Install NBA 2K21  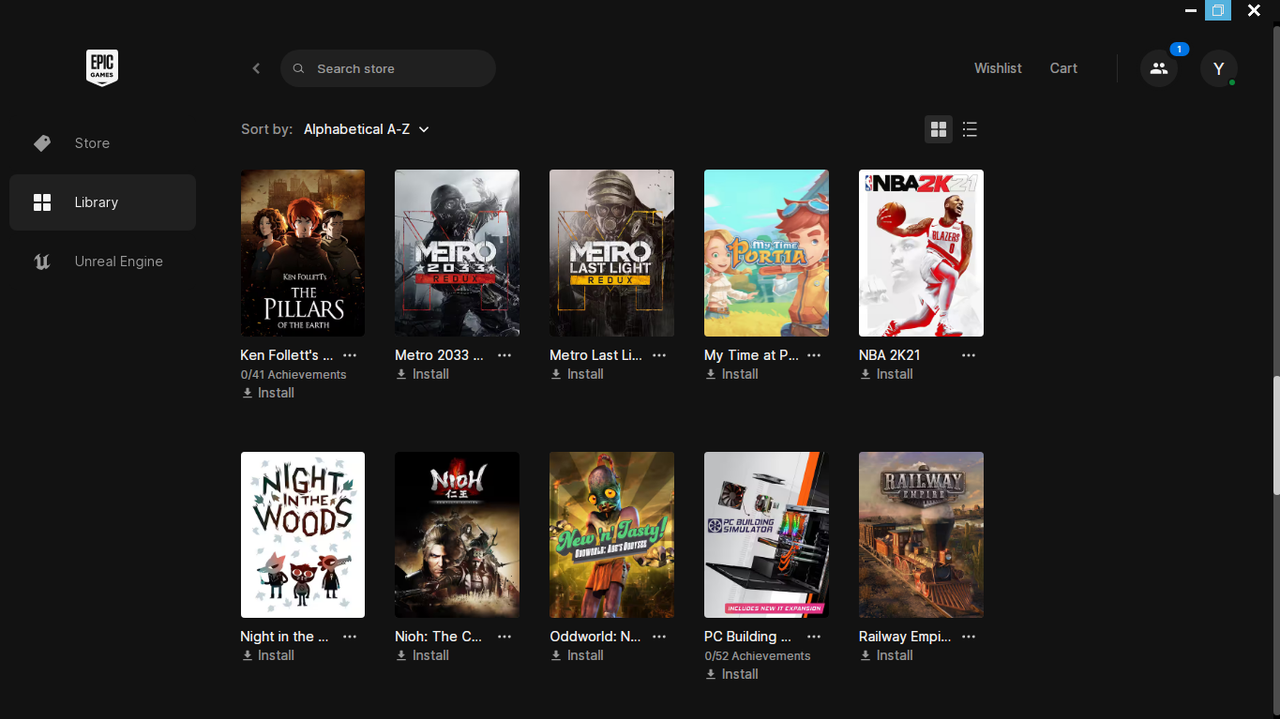[x=887, y=374]
